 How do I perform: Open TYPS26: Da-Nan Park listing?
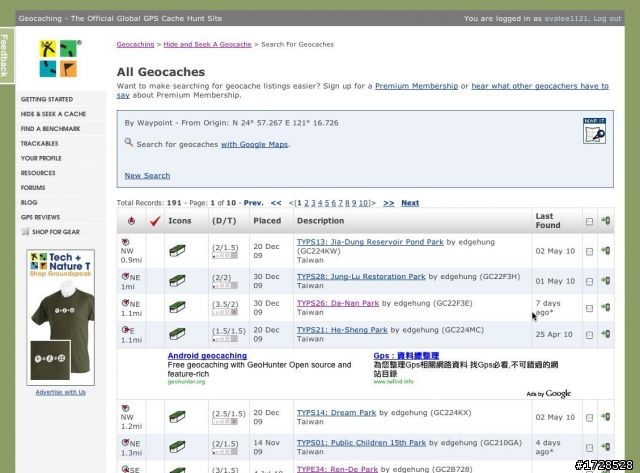coord(338,303)
